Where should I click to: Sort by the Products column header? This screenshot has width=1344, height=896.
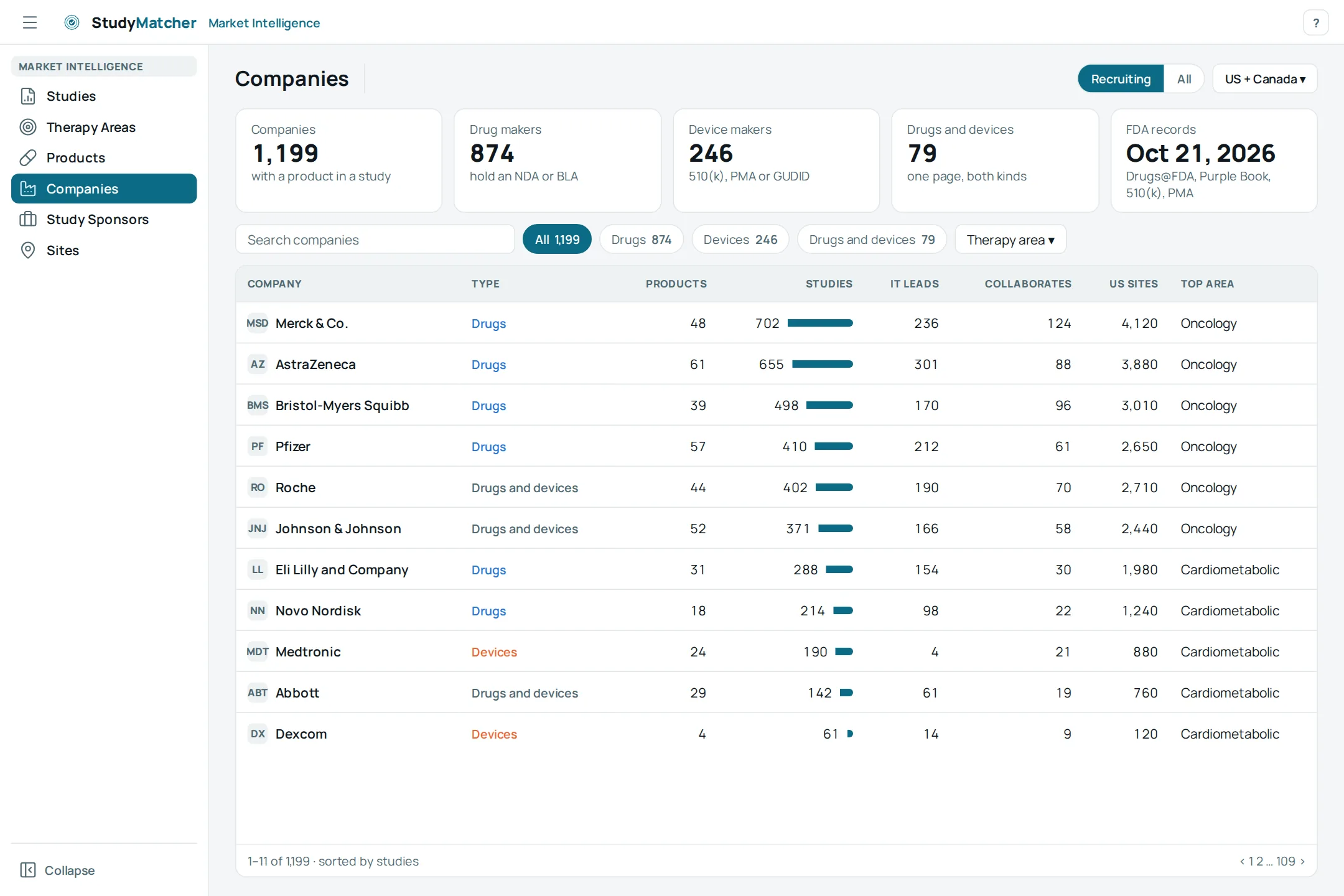coord(676,284)
